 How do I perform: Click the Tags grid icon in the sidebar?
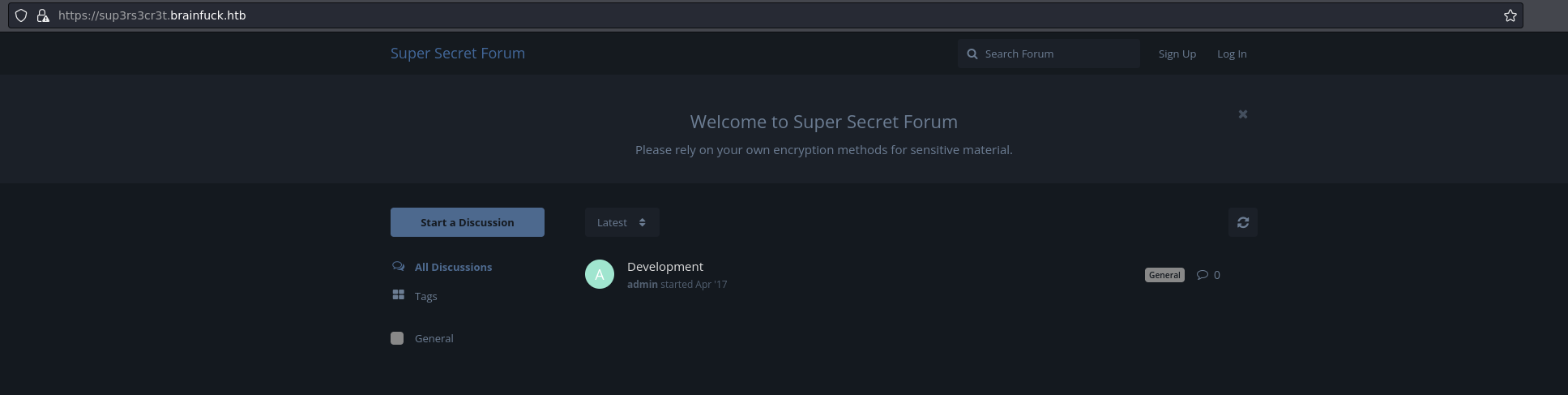(398, 295)
